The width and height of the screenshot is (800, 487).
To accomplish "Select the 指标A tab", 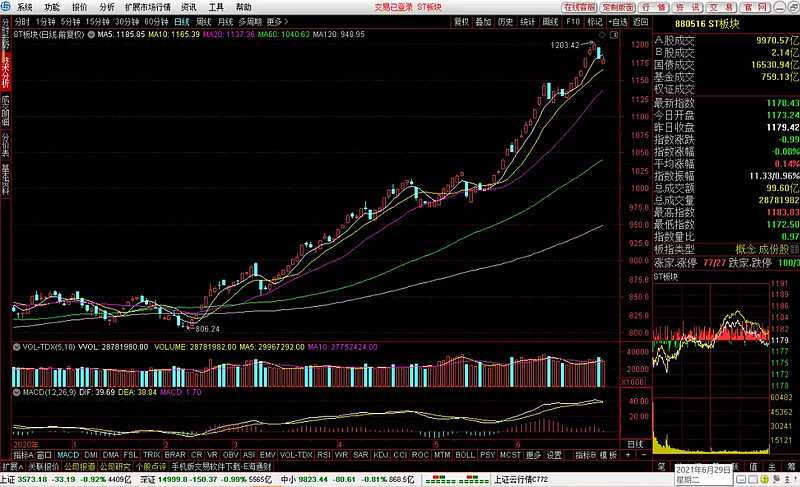I will [23, 455].
